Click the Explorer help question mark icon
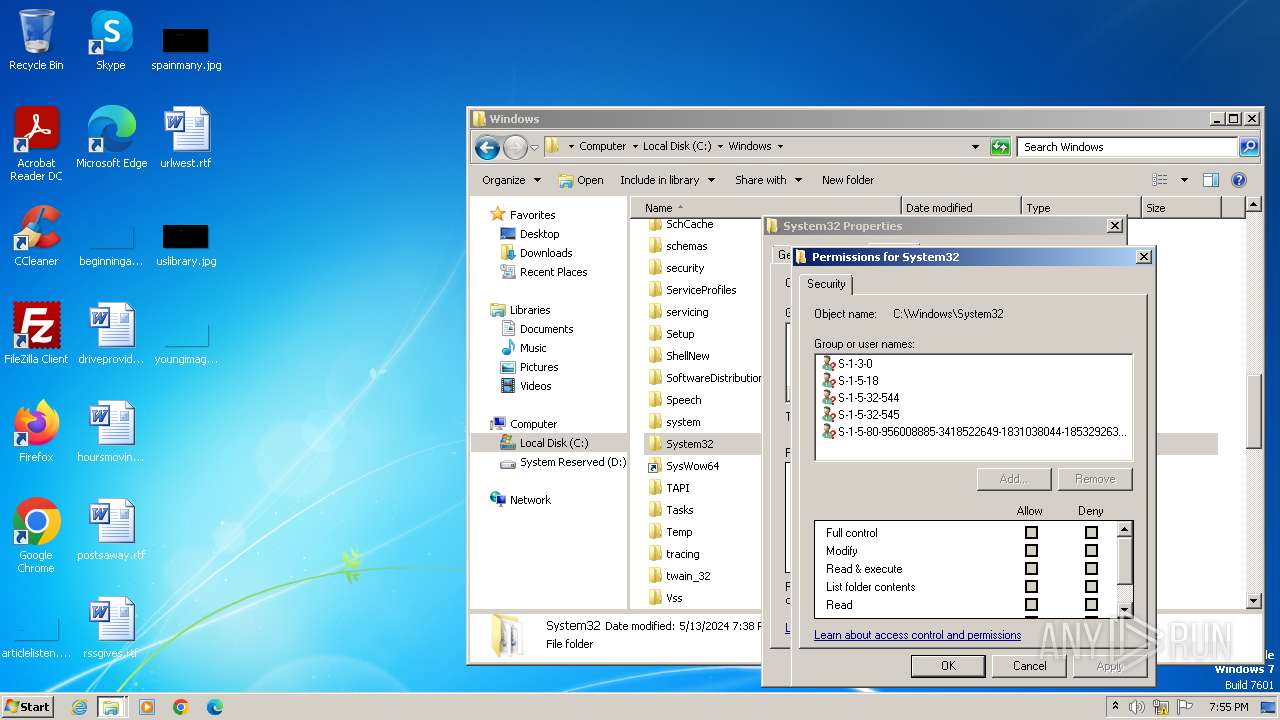Viewport: 1280px width, 720px height. [x=1239, y=180]
